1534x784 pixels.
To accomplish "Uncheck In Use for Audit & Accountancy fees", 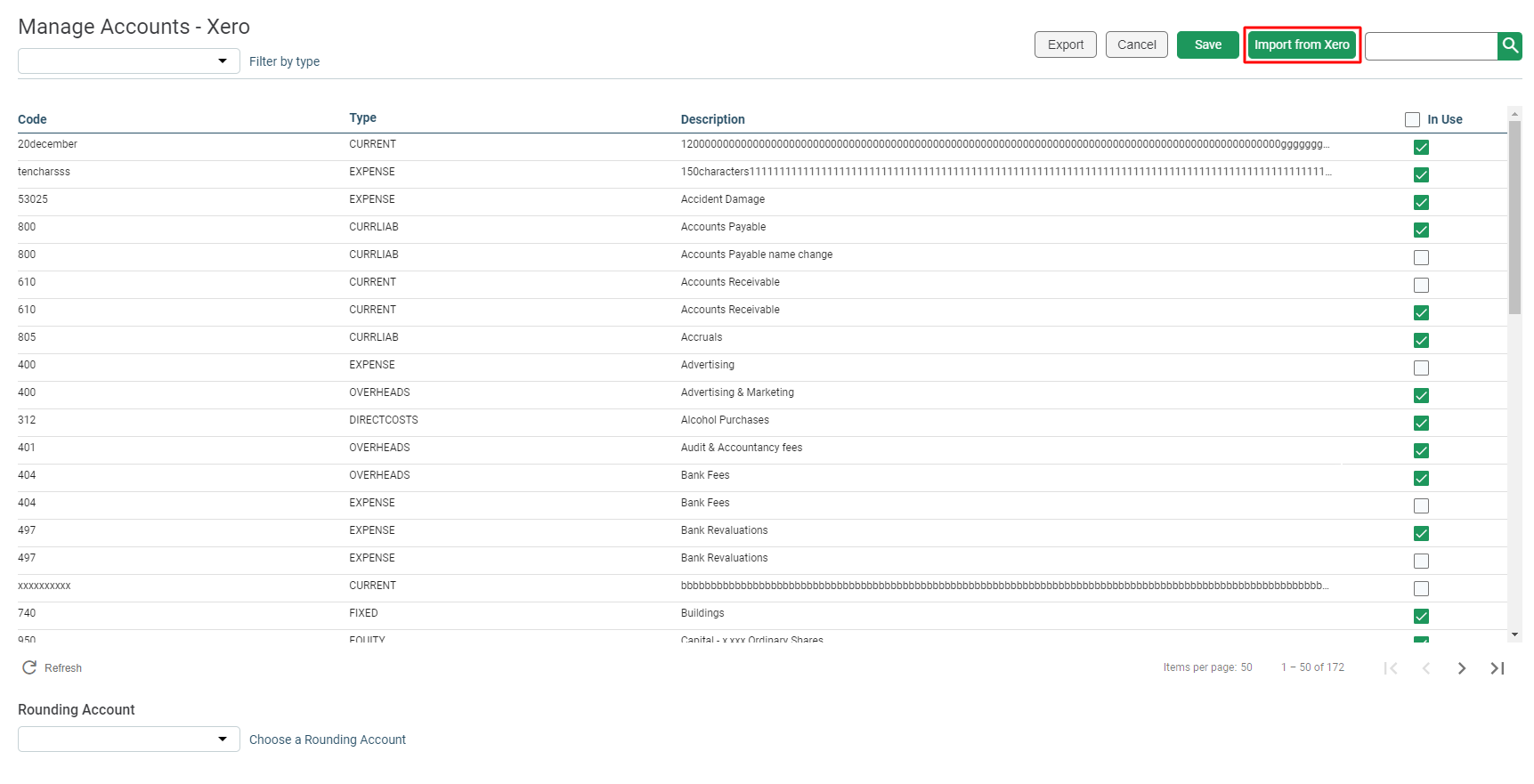I will 1421,451.
